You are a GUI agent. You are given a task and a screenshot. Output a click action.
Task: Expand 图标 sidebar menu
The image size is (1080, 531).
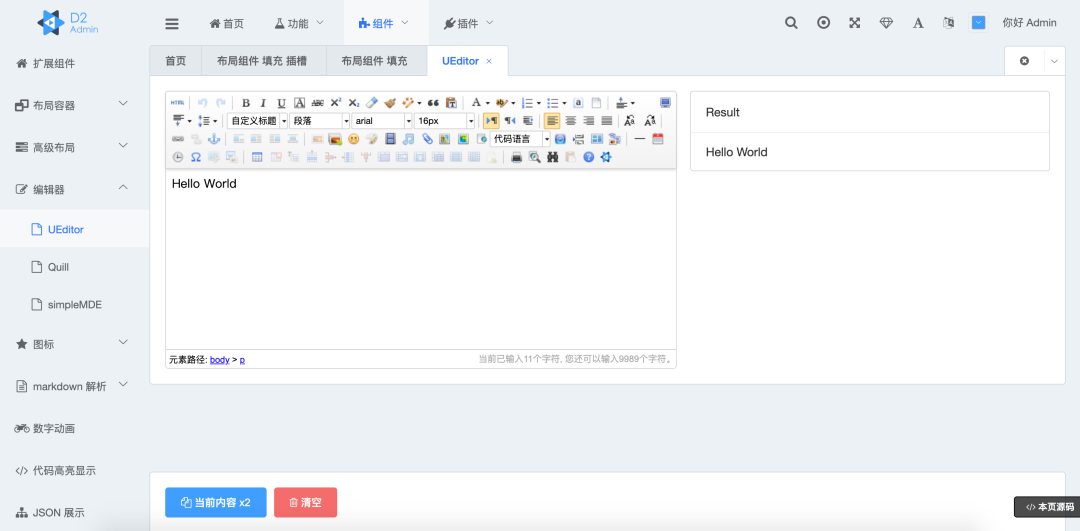point(74,344)
